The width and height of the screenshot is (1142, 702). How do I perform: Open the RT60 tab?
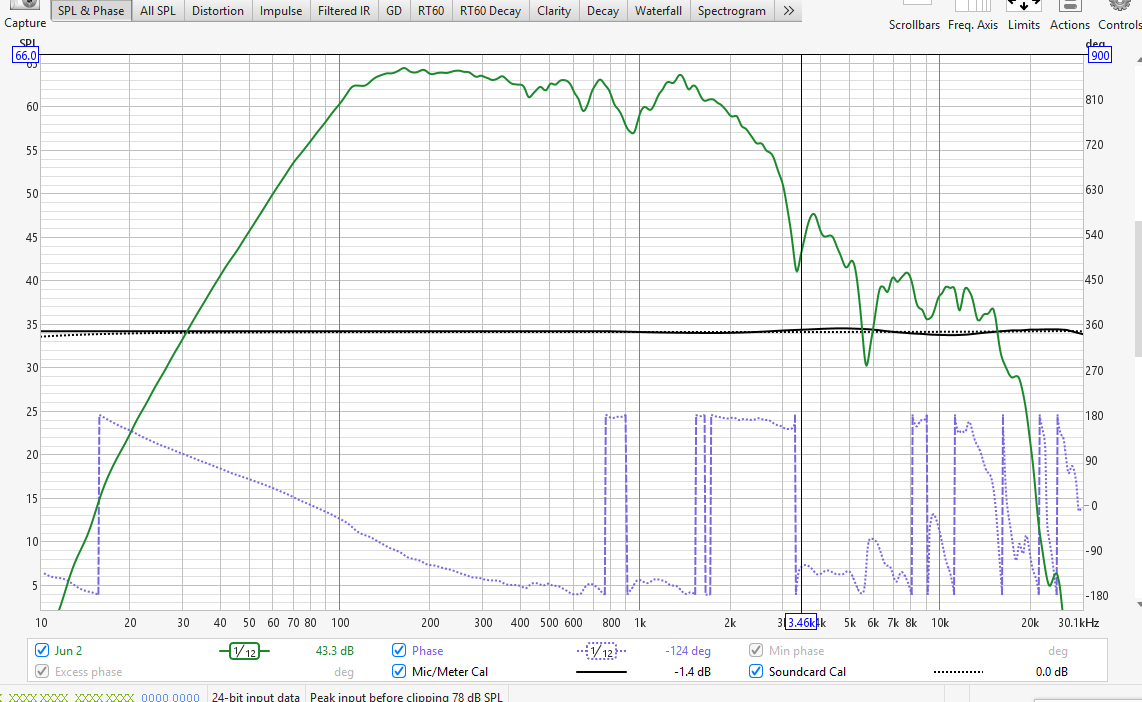[x=431, y=11]
